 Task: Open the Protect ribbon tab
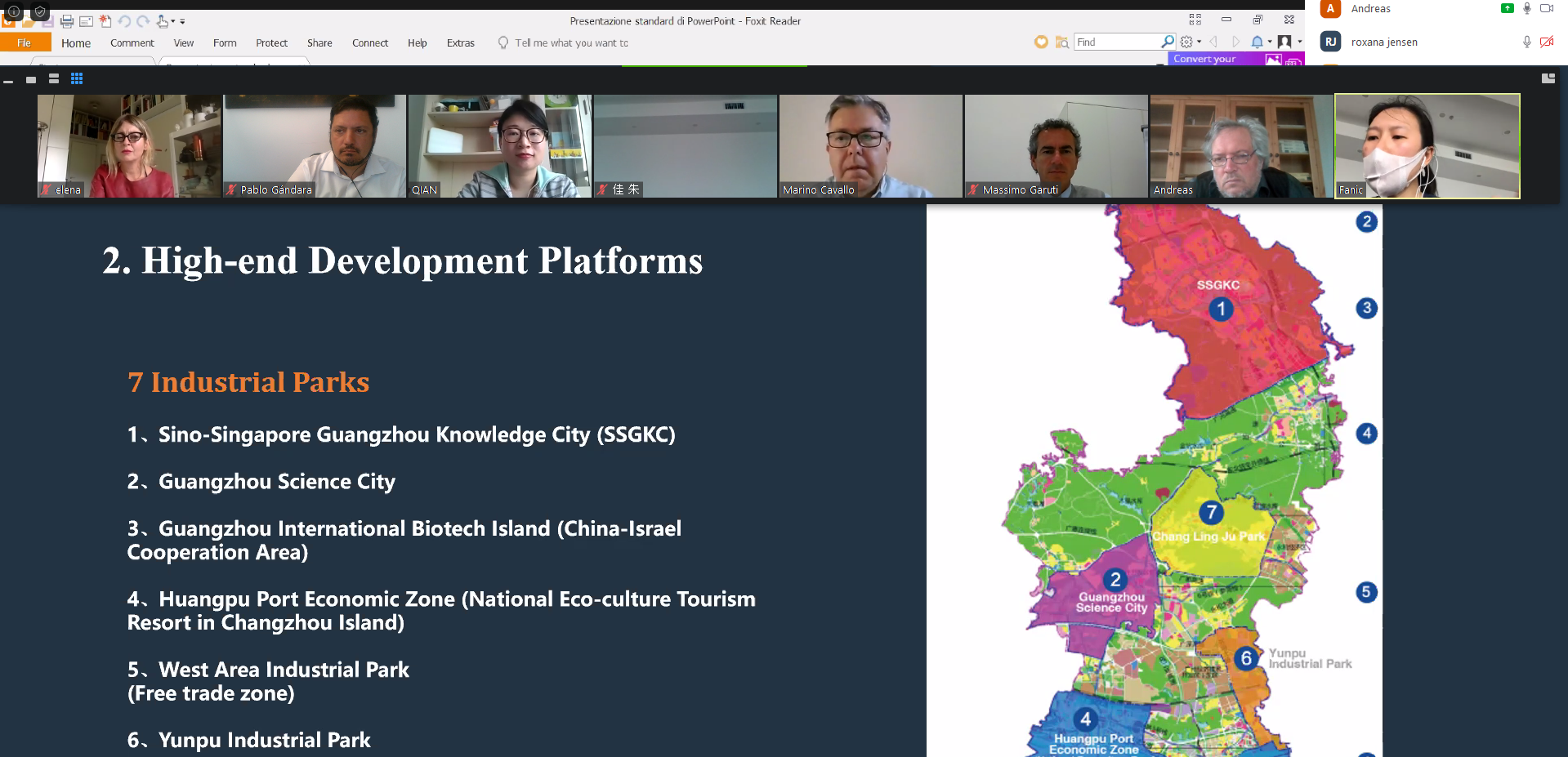click(x=271, y=43)
